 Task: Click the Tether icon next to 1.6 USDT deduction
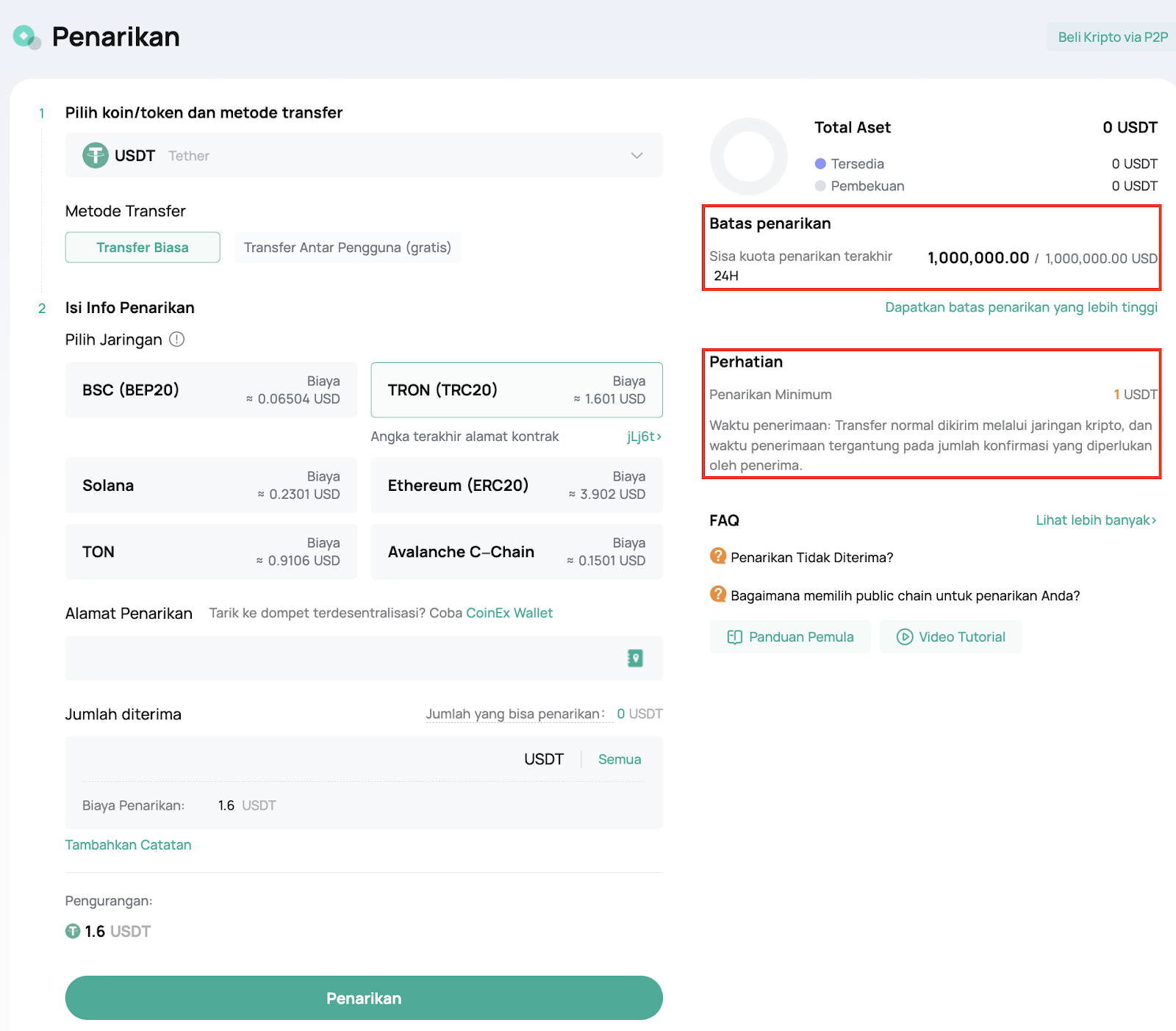[x=73, y=931]
